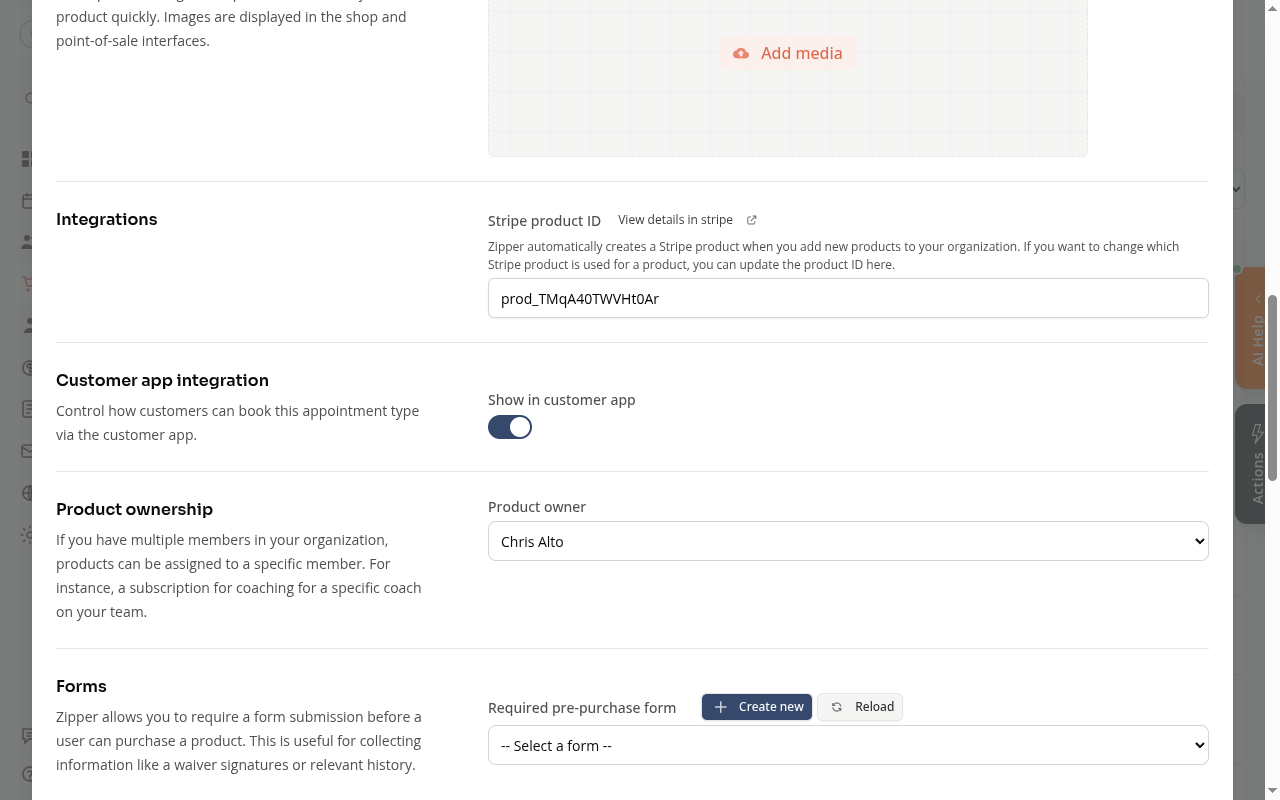This screenshot has width=1280, height=800.
Task: Click the Integrations section heading
Action: pyautogui.click(x=107, y=220)
